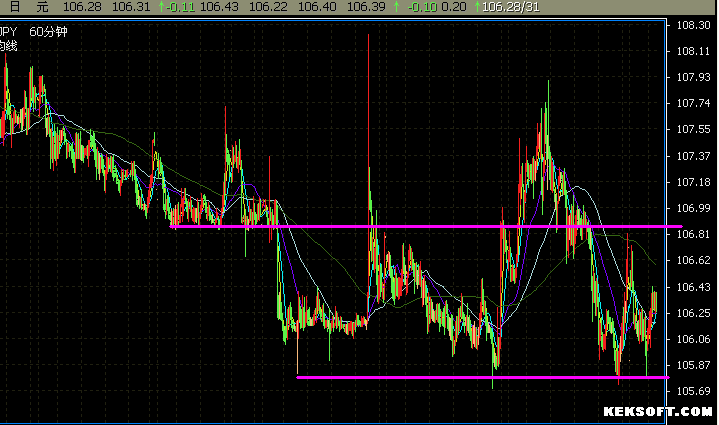This screenshot has height=425, width=719.
Task: Select the 日元 currency name in quote bar
Action: click(29, 7)
